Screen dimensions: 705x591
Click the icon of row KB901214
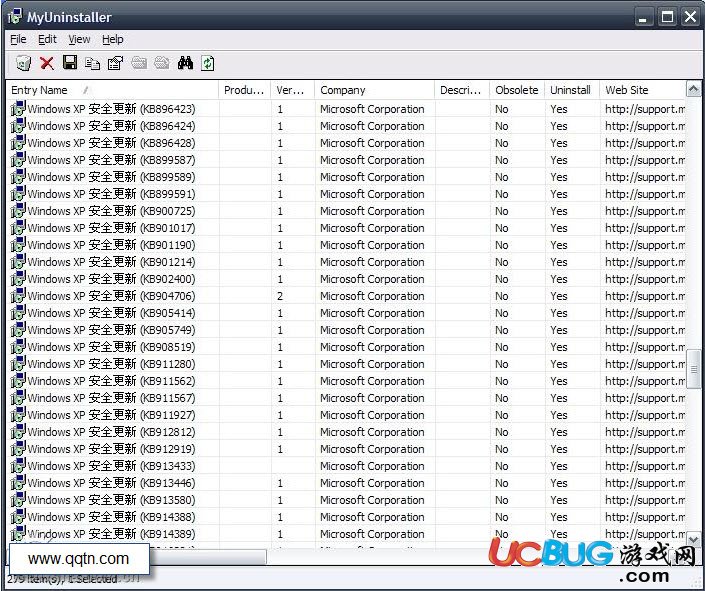click(18, 262)
